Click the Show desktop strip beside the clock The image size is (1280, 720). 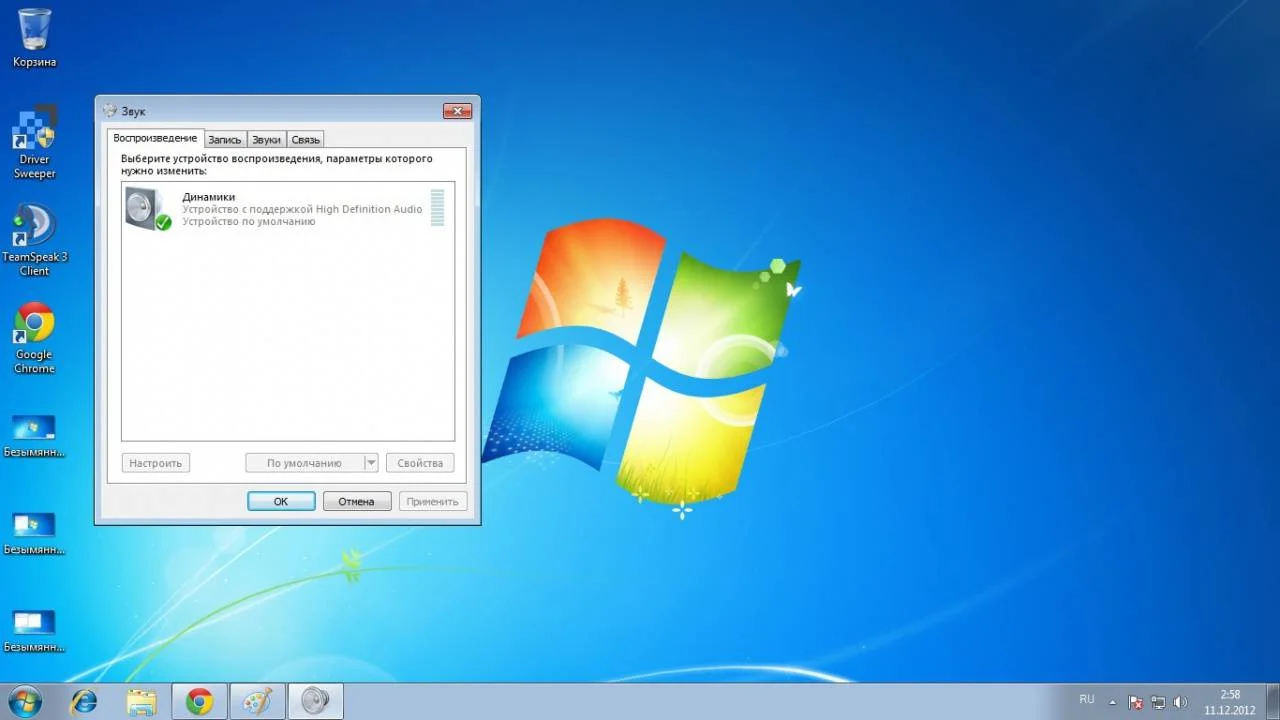[1273, 702]
